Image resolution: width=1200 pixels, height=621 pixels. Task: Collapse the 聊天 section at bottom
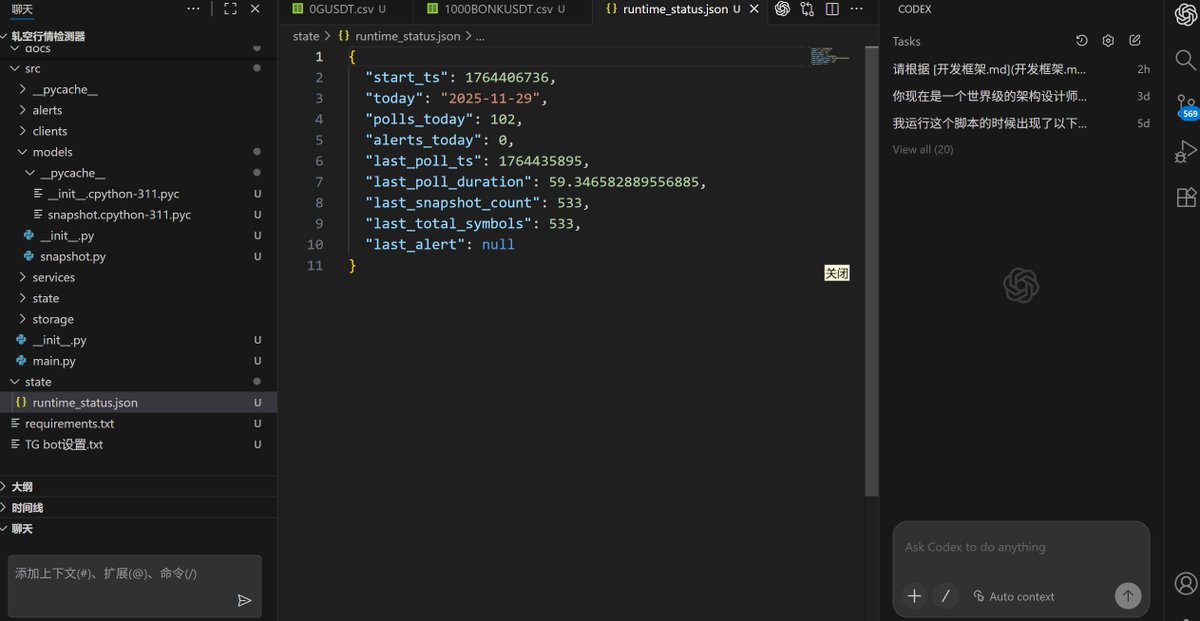point(138,529)
